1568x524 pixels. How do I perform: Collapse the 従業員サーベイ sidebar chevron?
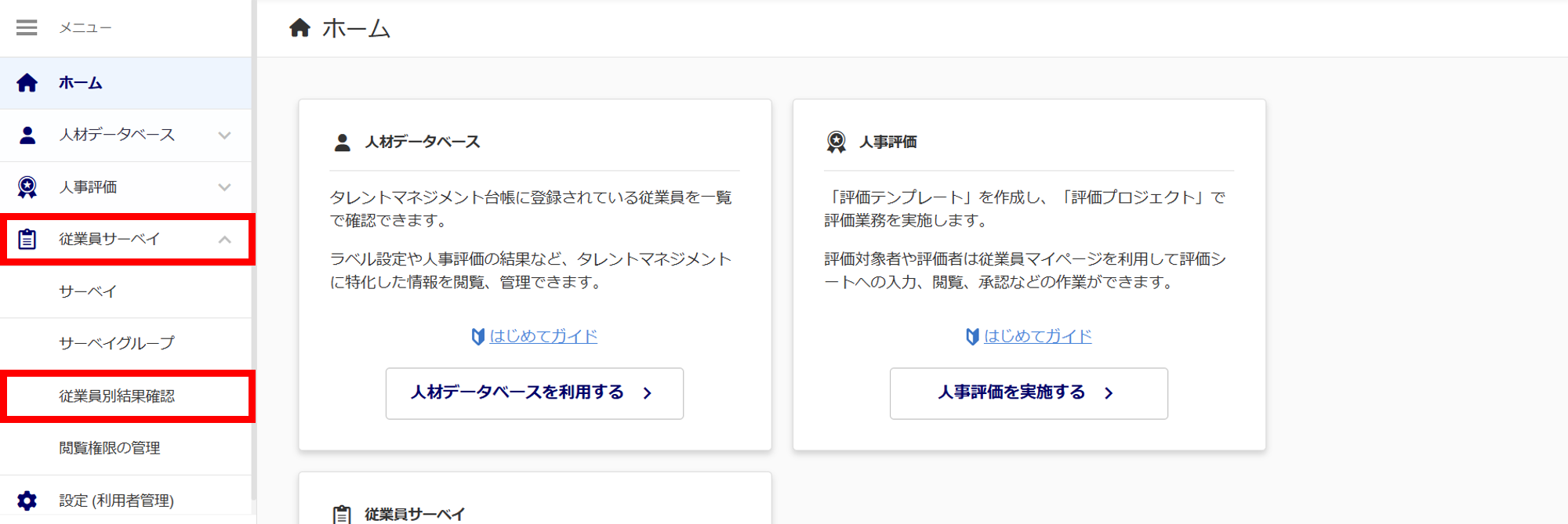(225, 240)
